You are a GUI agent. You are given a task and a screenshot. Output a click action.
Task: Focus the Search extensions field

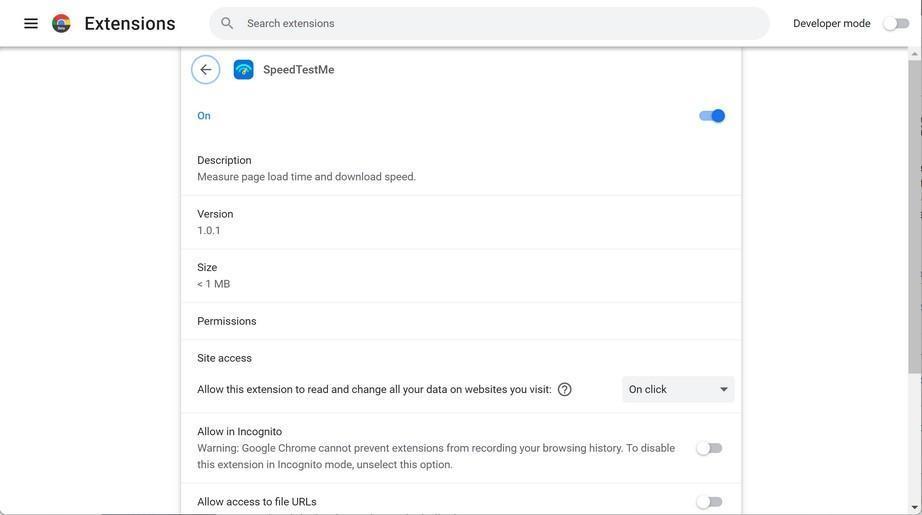pyautogui.click(x=500, y=23)
